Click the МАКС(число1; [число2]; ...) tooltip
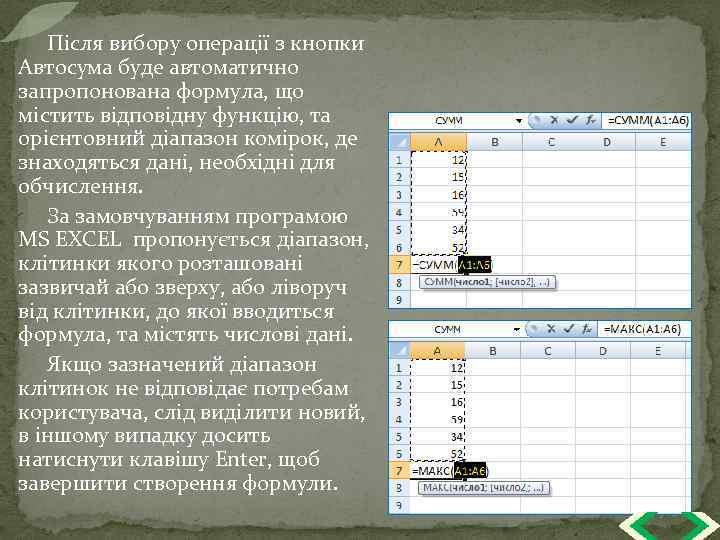 [484, 488]
